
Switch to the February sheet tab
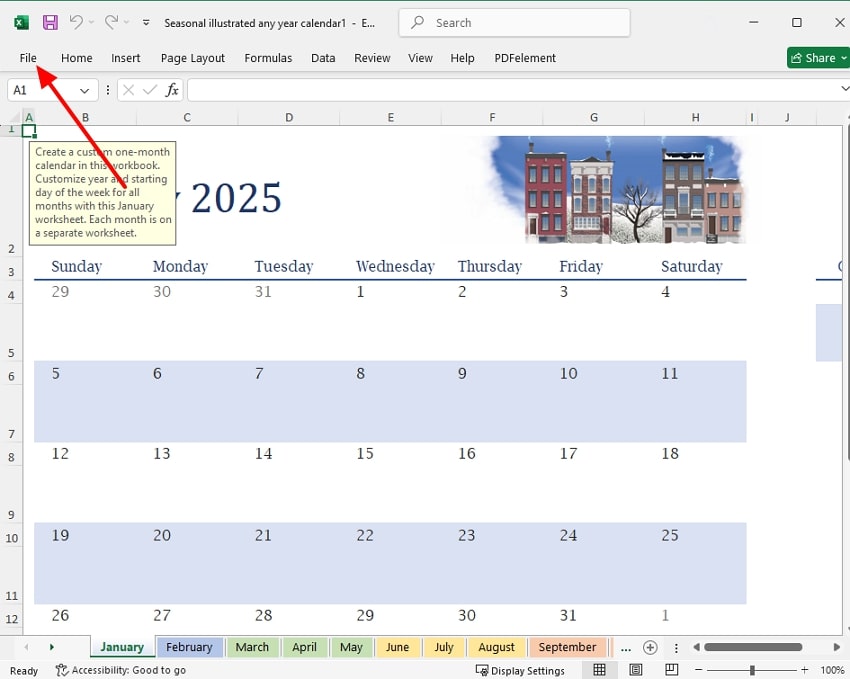[x=189, y=647]
